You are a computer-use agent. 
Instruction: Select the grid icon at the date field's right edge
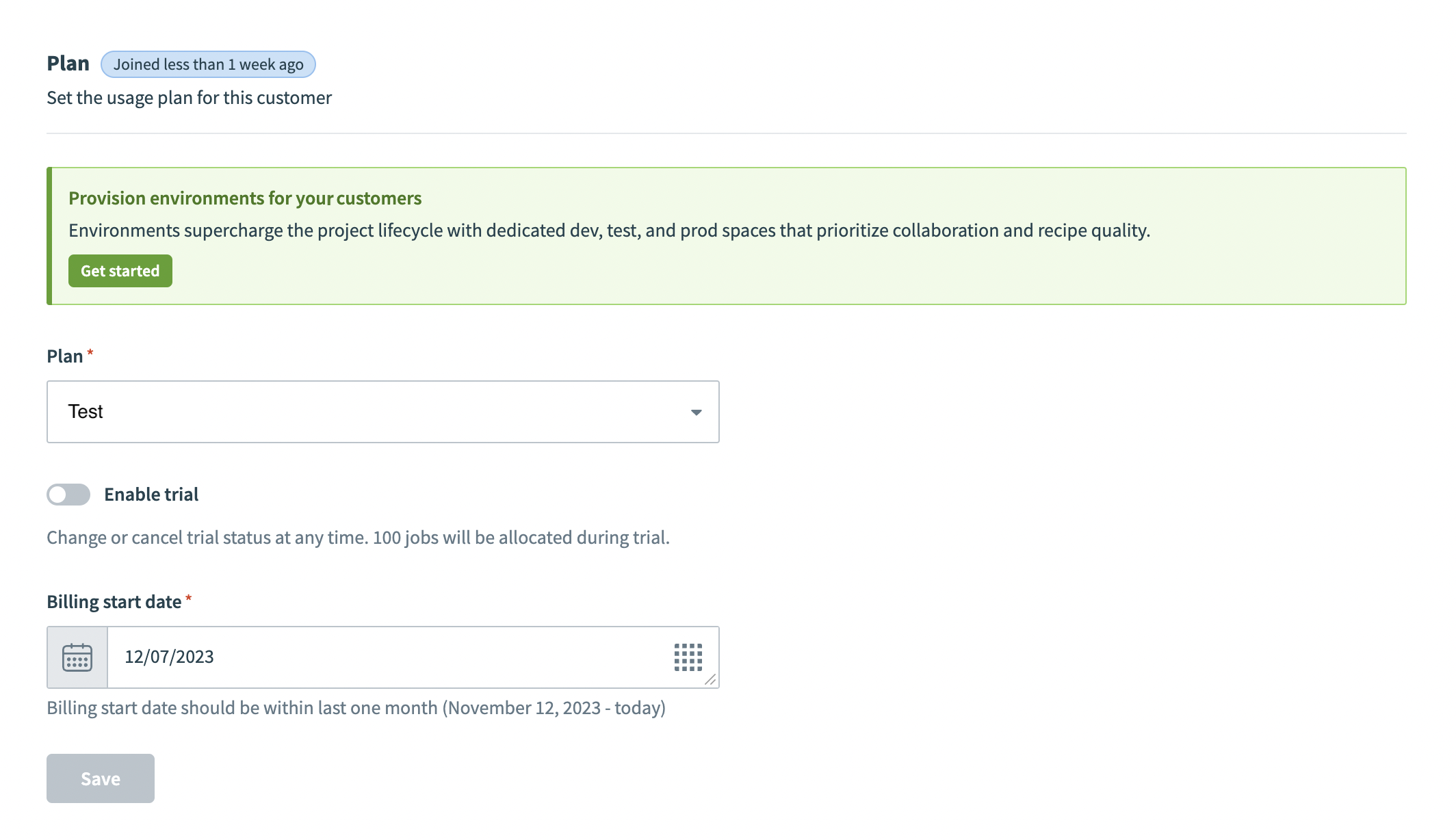[687, 657]
